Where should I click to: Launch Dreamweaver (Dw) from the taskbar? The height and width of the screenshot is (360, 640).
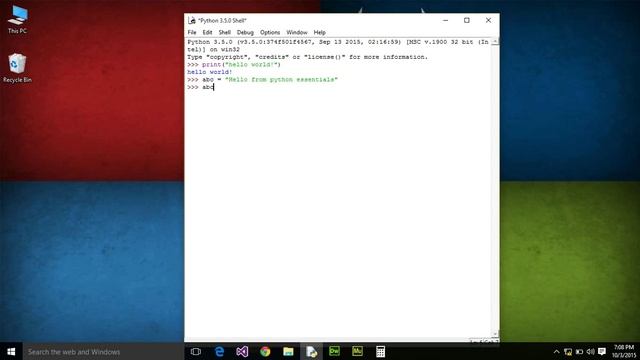click(x=334, y=351)
